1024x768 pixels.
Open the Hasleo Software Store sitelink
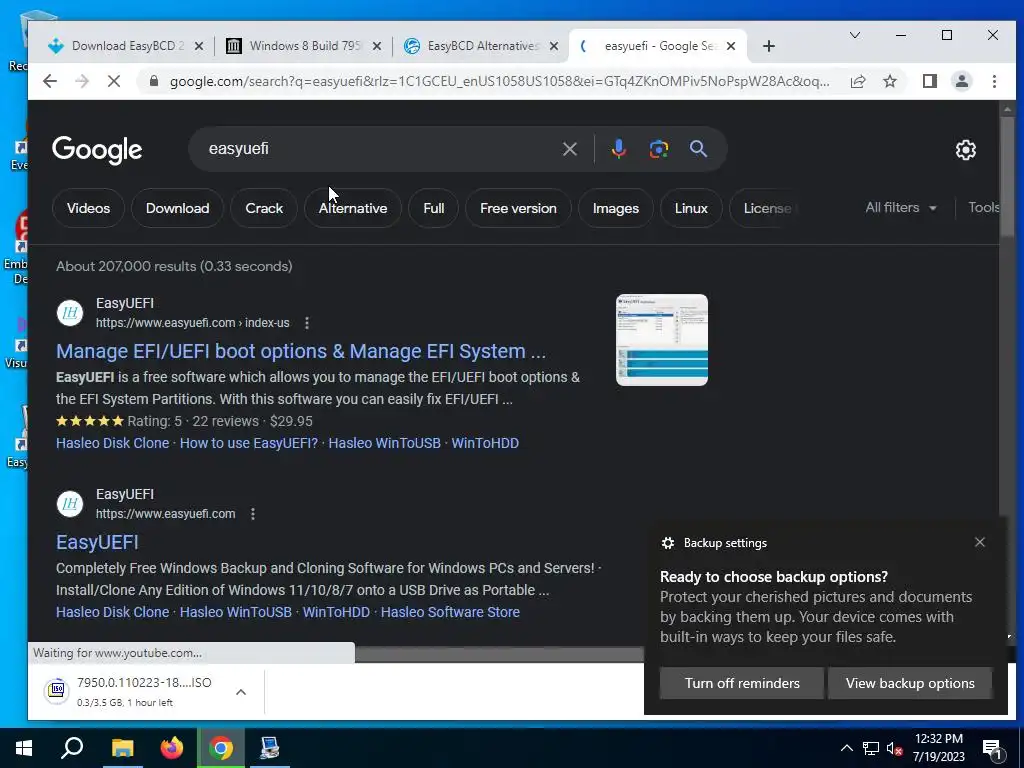(x=450, y=612)
